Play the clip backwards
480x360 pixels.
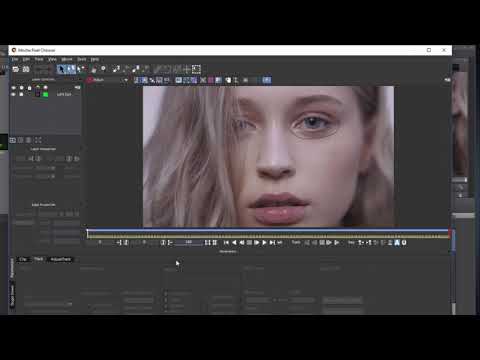point(234,243)
